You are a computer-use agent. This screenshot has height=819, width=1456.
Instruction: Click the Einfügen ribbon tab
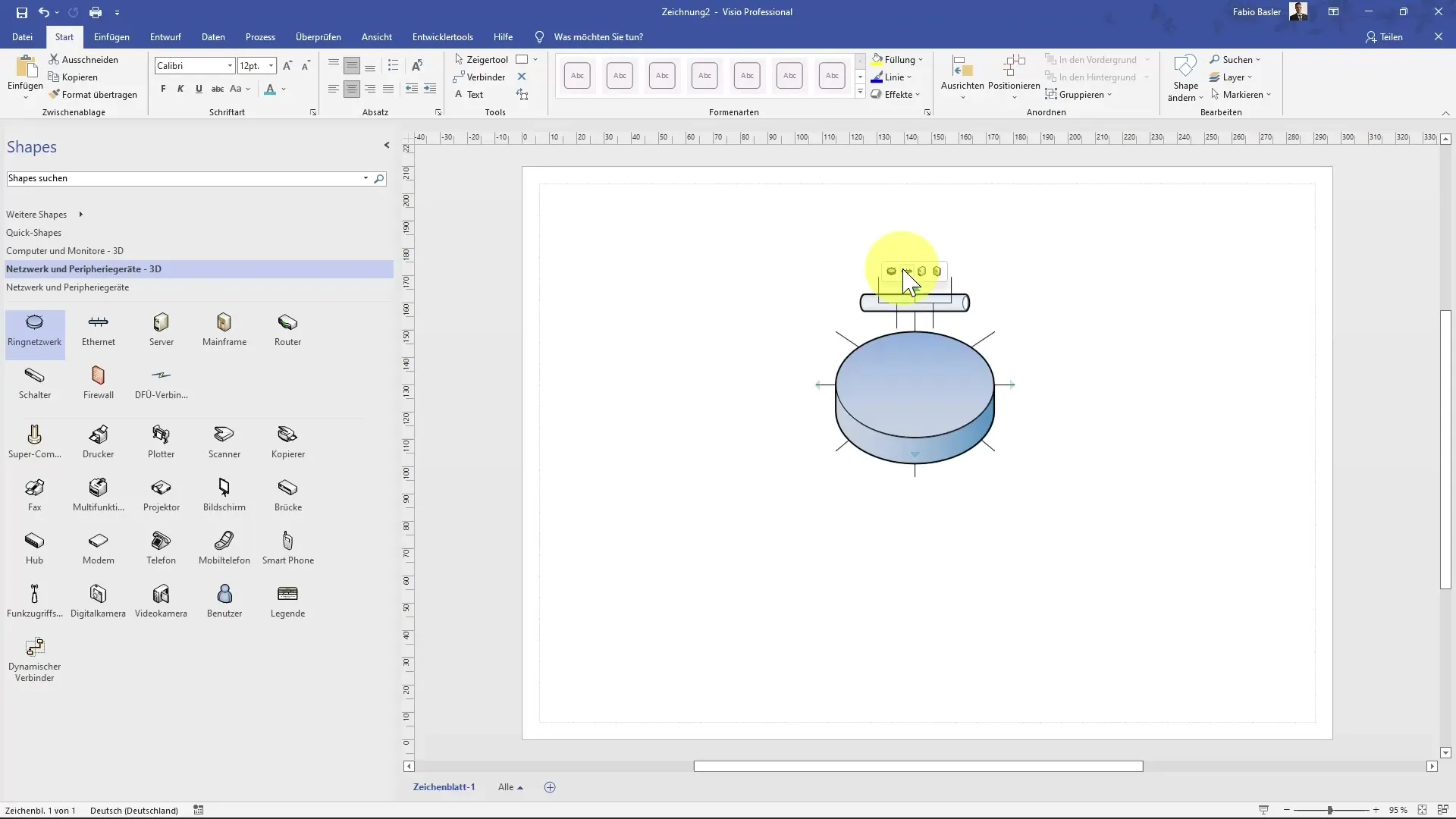pos(111,36)
